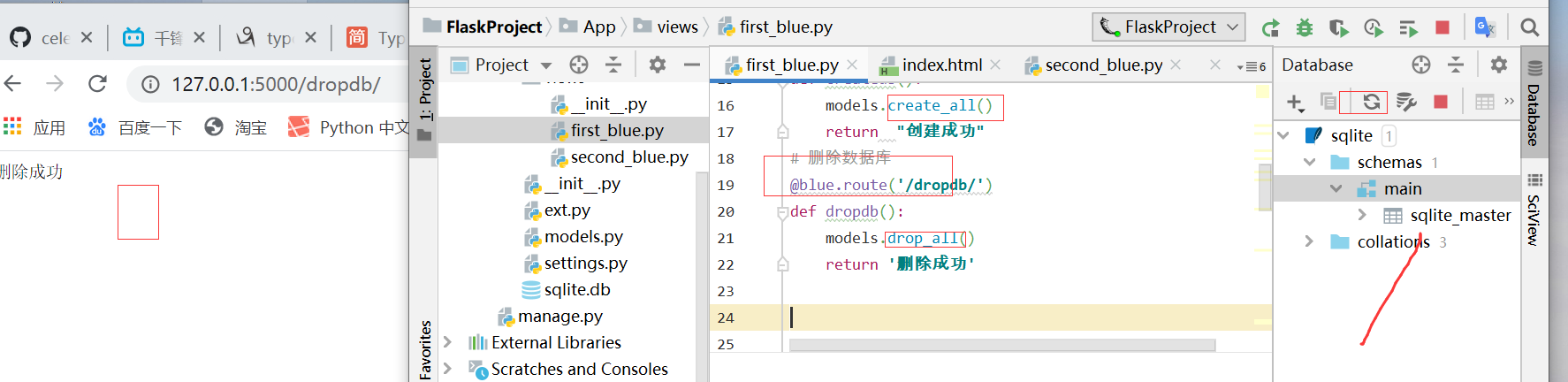The image size is (1568, 382).
Task: Show more Database toolbar actions
Action: [x=1509, y=101]
